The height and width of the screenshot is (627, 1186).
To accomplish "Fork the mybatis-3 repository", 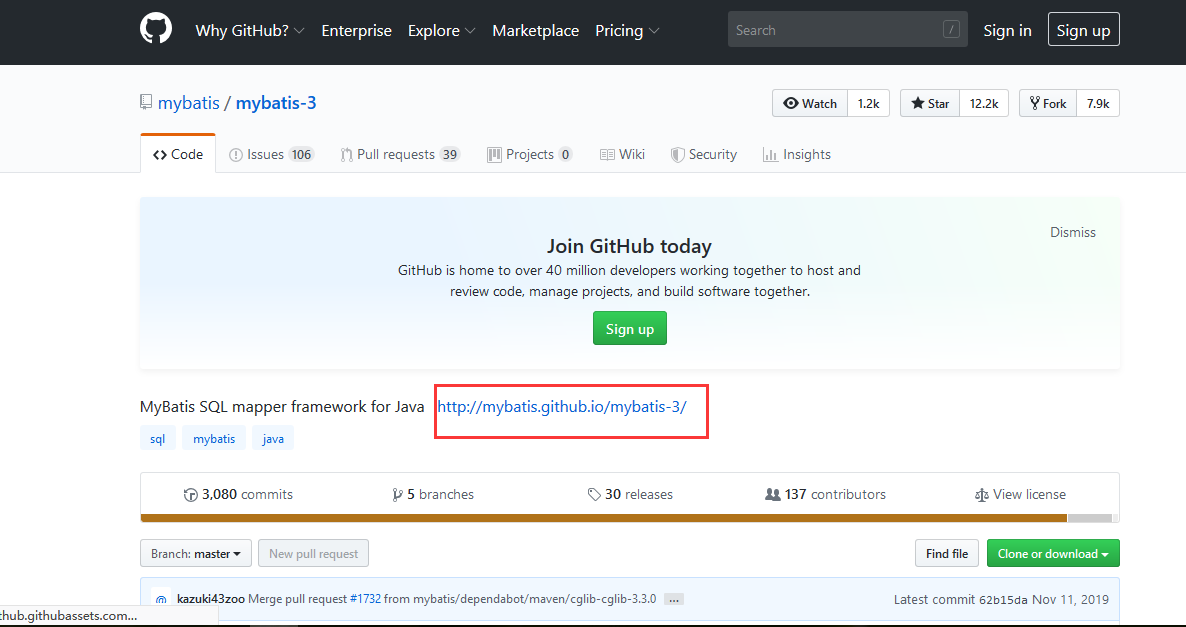I will click(1048, 104).
